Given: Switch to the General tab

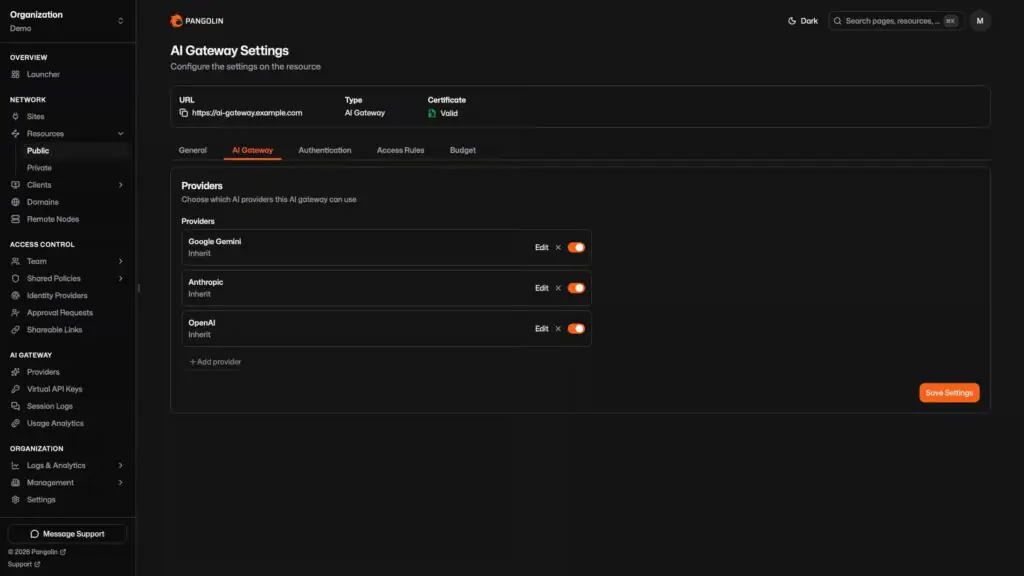Looking at the screenshot, I should pyautogui.click(x=193, y=150).
